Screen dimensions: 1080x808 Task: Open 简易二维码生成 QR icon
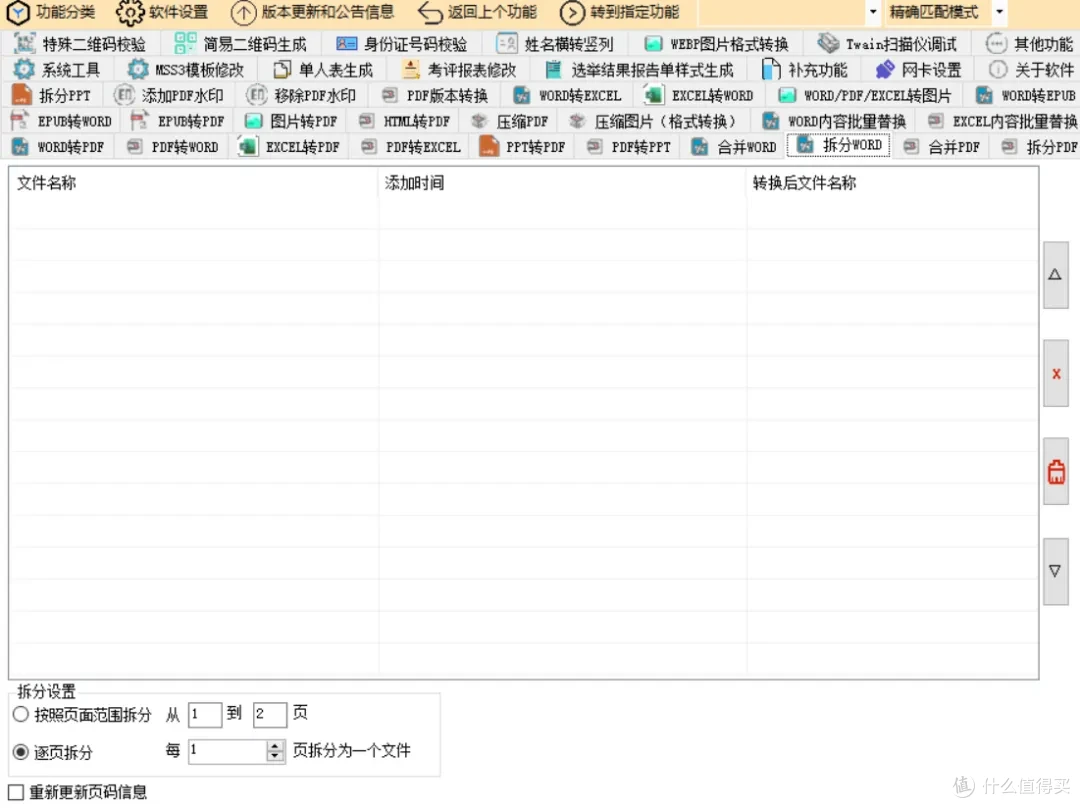(185, 44)
